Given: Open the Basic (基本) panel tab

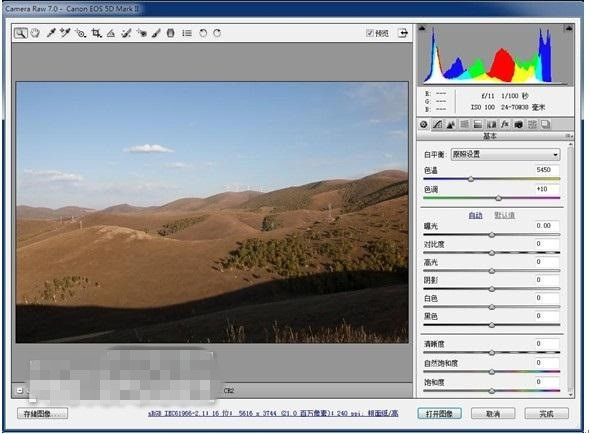Looking at the screenshot, I should [x=424, y=125].
